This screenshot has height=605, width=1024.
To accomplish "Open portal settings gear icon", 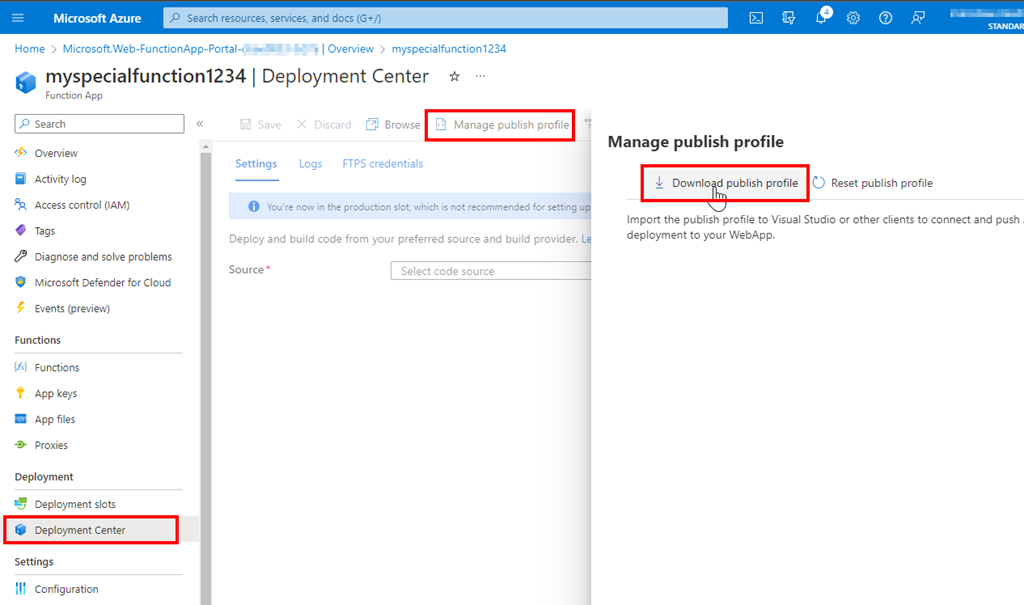I will pyautogui.click(x=853, y=18).
